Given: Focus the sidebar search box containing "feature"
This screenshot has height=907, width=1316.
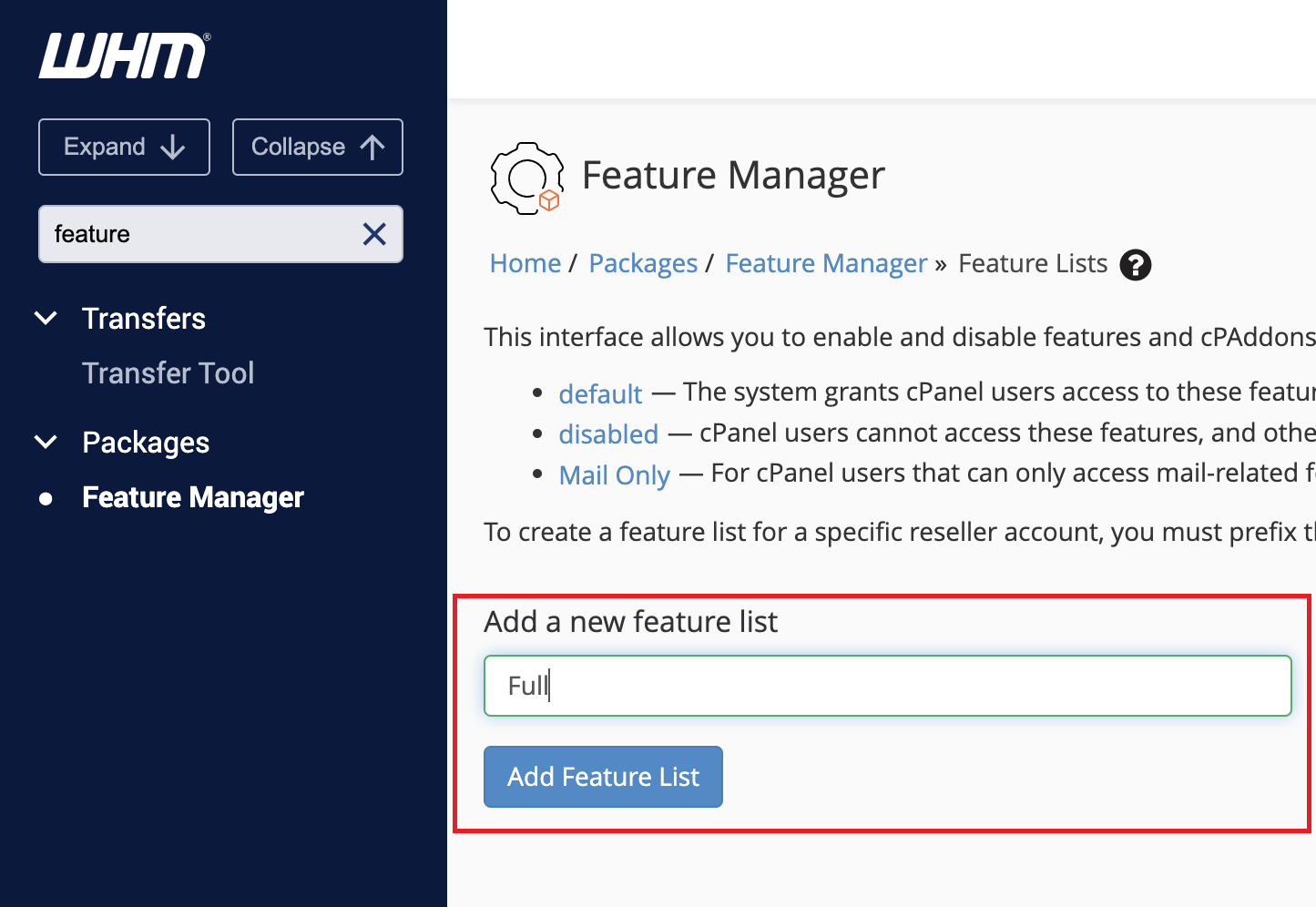Looking at the screenshot, I should click(200, 235).
